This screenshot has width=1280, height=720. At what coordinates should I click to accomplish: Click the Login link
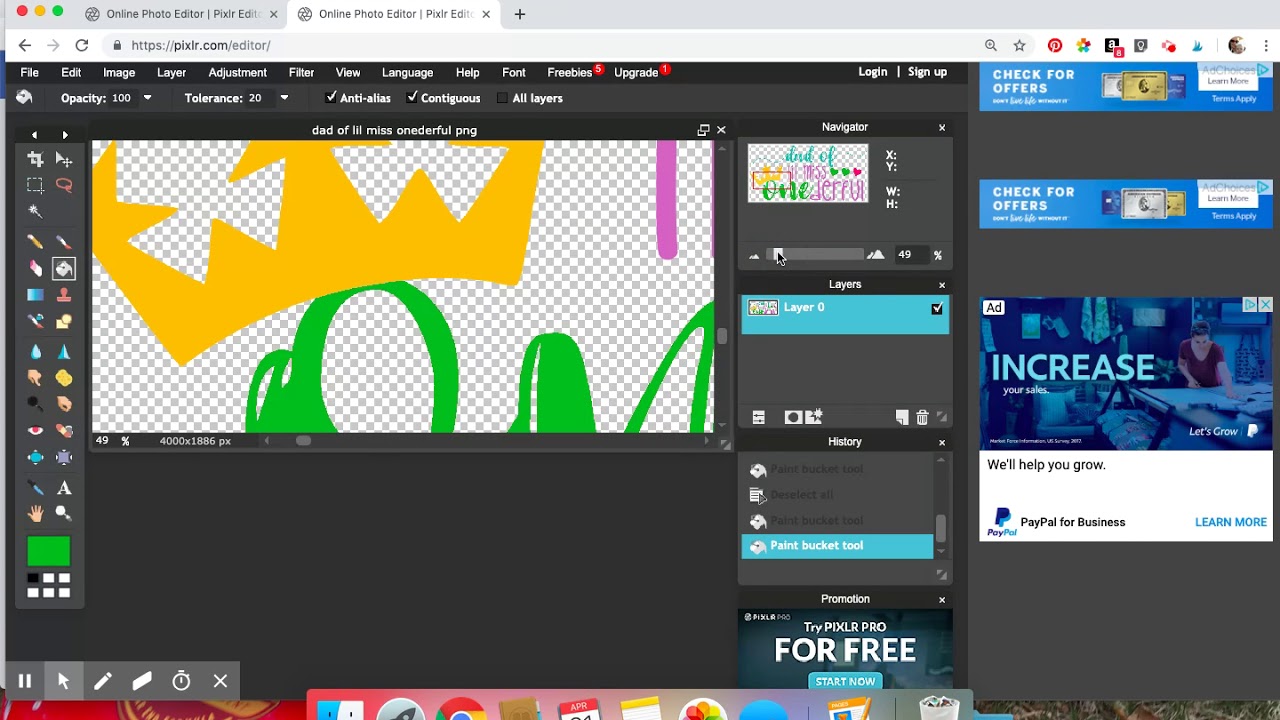(873, 72)
